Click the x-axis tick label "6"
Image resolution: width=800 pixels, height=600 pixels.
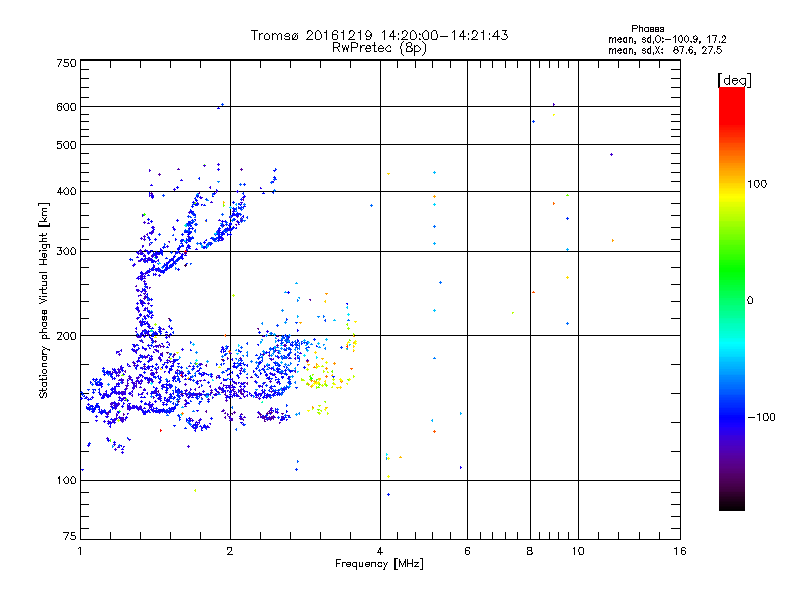(467, 551)
